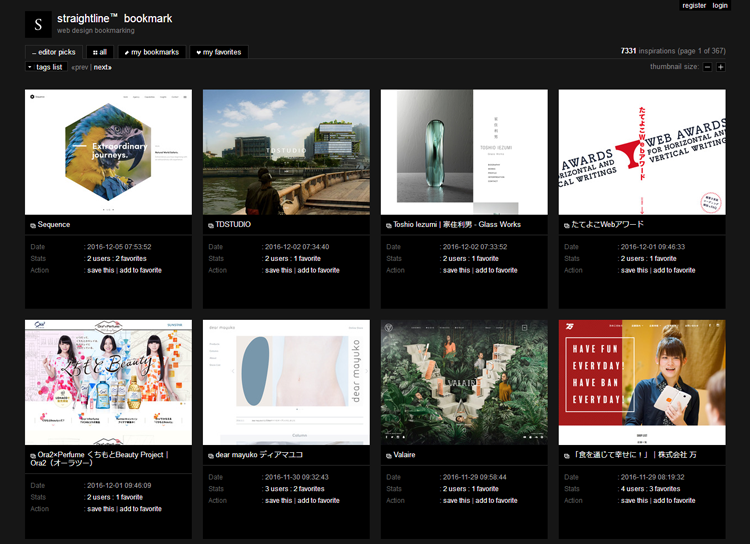Click save this under Valaire
Image resolution: width=750 pixels, height=544 pixels.
pos(456,500)
